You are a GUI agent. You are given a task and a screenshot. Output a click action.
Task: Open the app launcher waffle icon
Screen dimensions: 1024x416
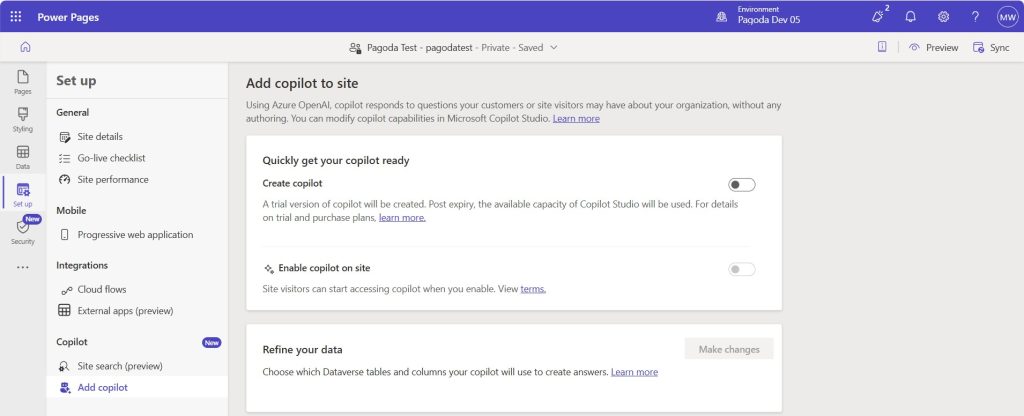pyautogui.click(x=16, y=17)
